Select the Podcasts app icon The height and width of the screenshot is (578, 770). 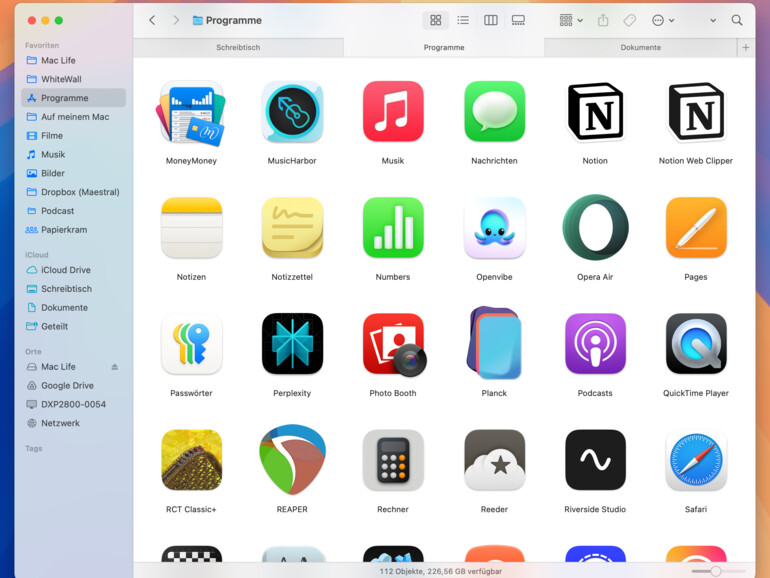coord(595,344)
